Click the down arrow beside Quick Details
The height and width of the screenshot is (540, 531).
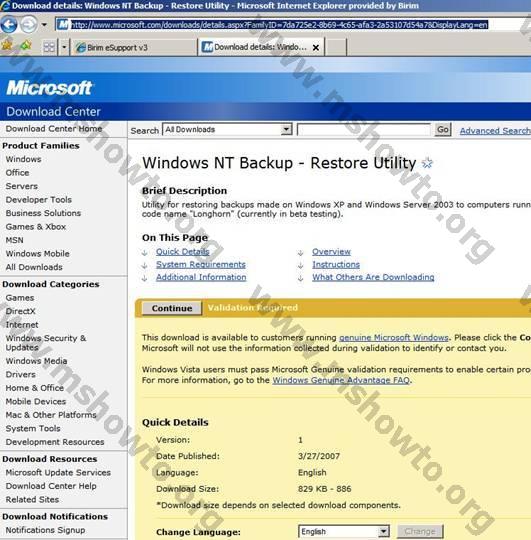pyautogui.click(x=145, y=252)
